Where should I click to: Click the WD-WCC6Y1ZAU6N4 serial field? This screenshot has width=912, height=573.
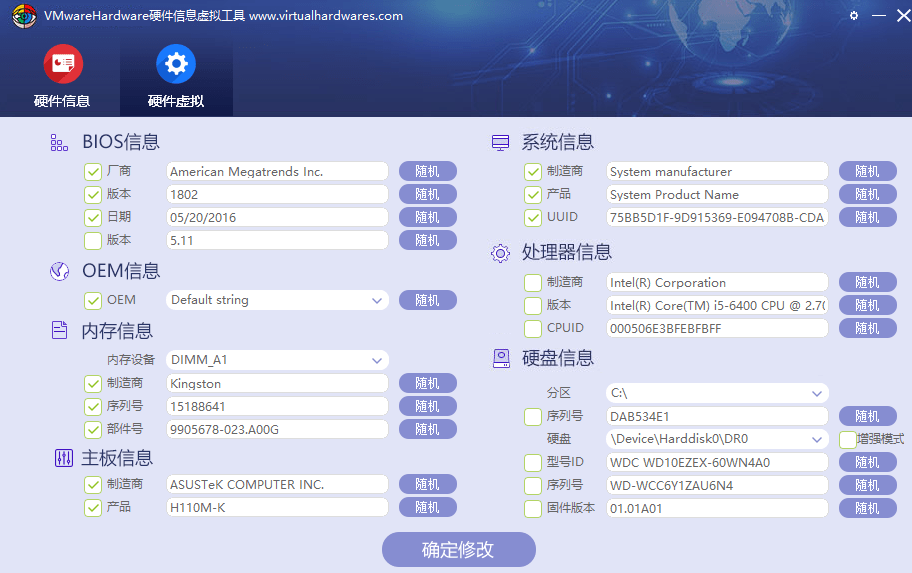[x=717, y=485]
